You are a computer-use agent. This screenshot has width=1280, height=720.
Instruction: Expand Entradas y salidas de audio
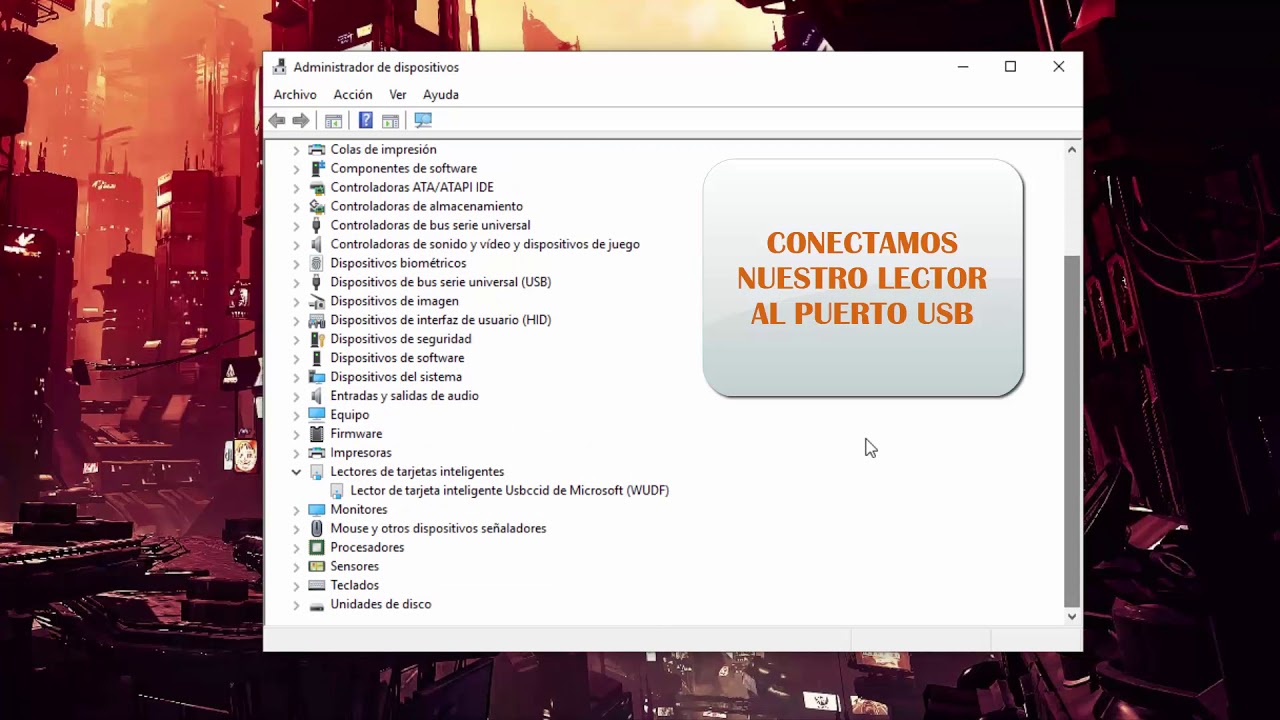296,396
